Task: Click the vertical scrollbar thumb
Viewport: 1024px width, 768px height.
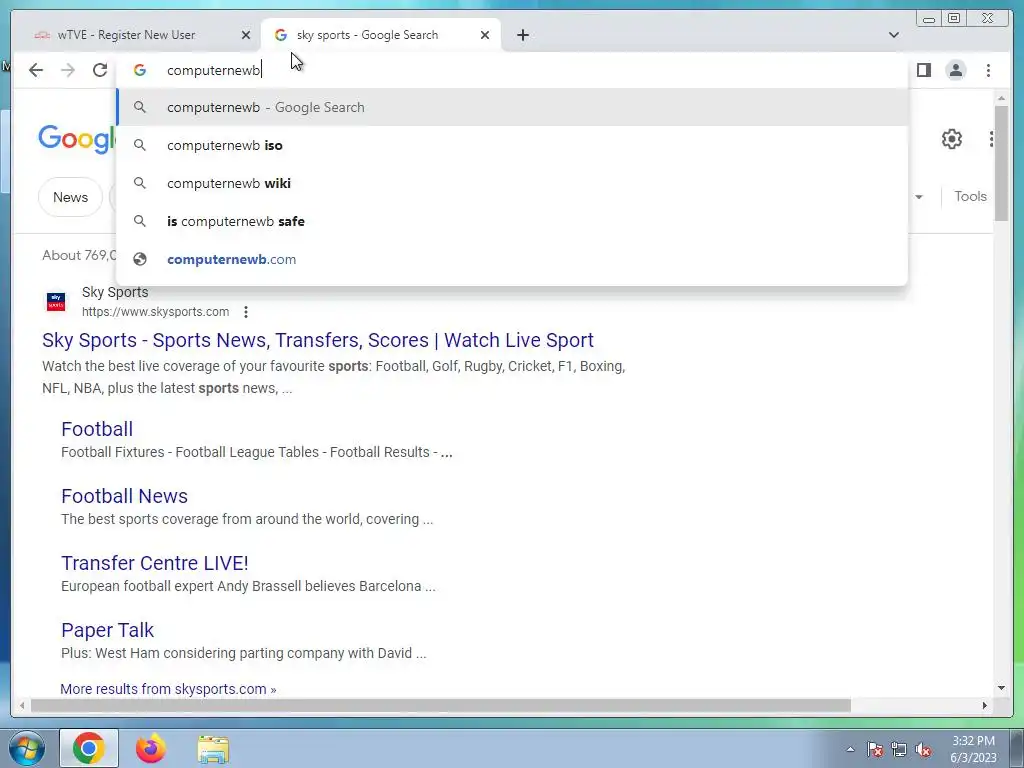Action: tap(1001, 163)
